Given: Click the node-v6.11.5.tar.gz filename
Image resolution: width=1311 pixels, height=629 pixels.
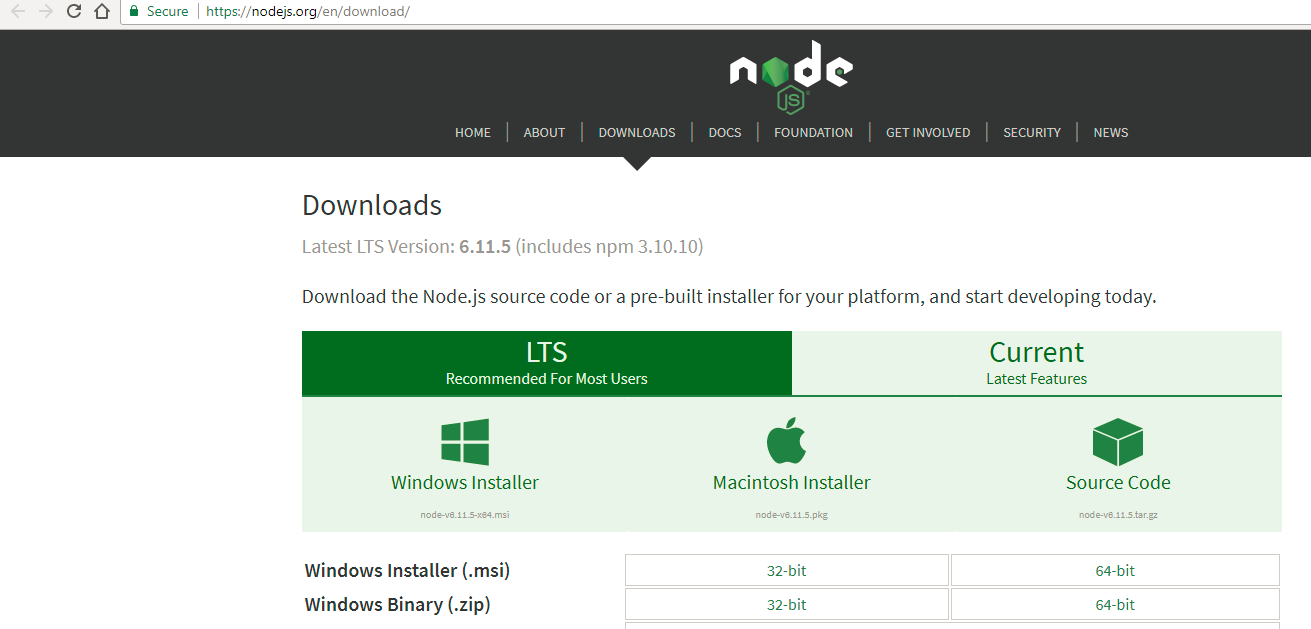Looking at the screenshot, I should pos(1118,515).
